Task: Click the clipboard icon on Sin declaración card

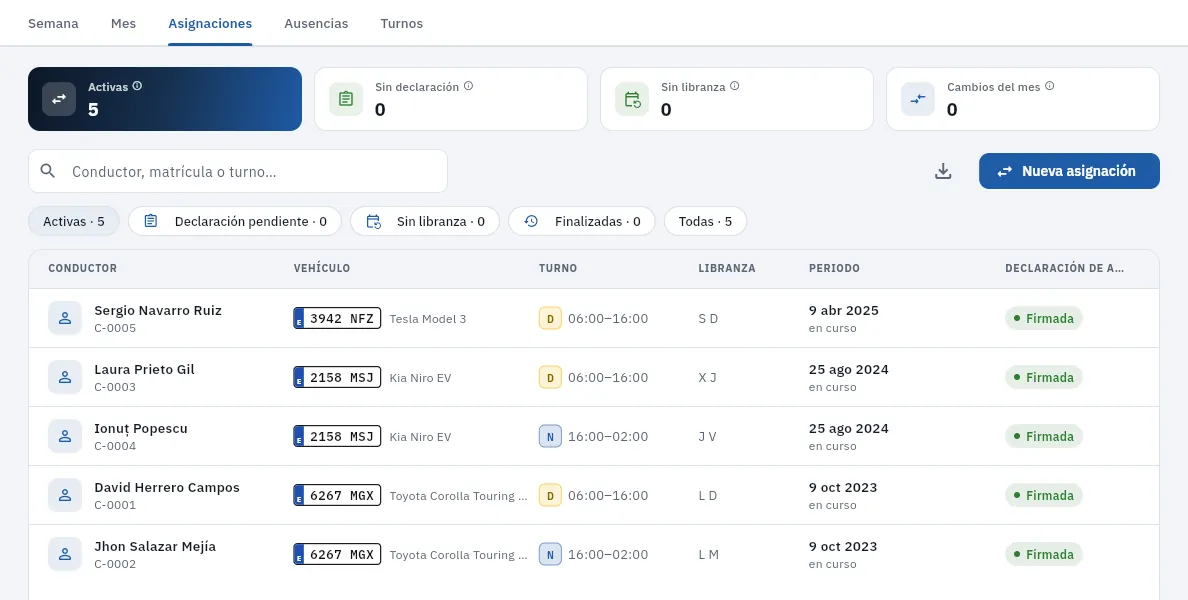Action: [345, 99]
